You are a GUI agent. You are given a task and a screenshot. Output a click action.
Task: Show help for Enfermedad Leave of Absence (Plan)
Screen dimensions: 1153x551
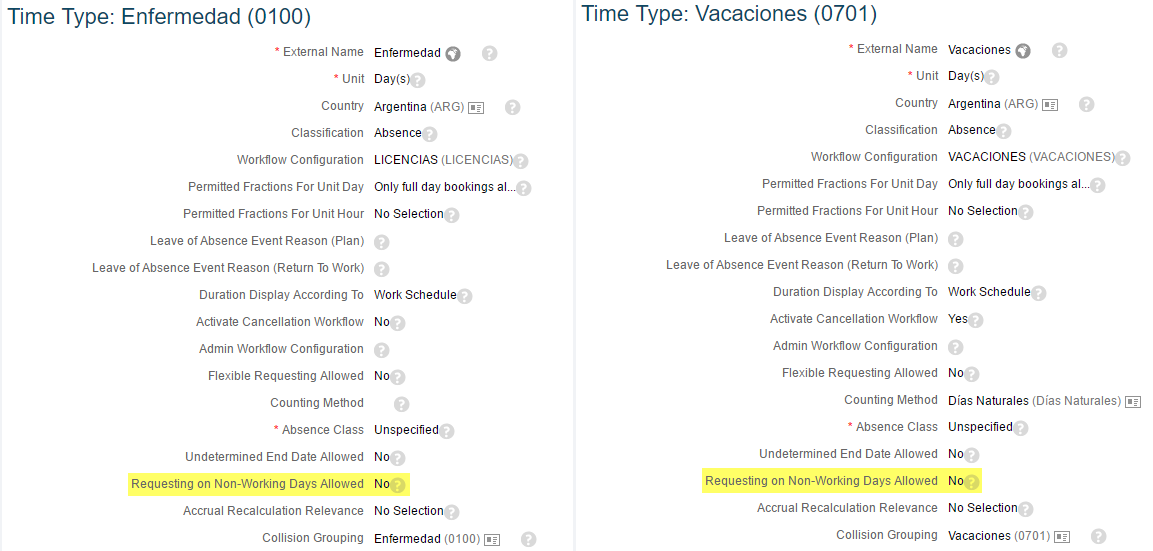382,242
